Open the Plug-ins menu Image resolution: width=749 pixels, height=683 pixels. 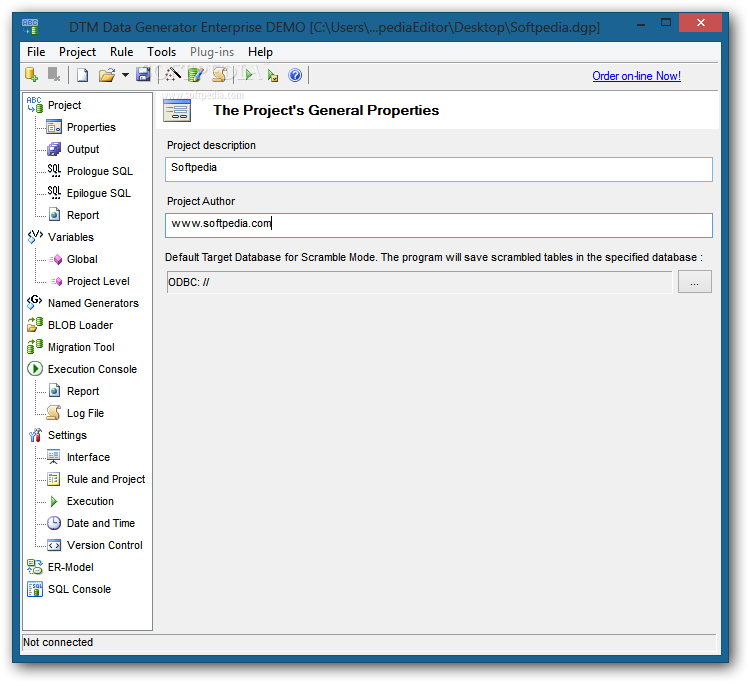tap(212, 52)
